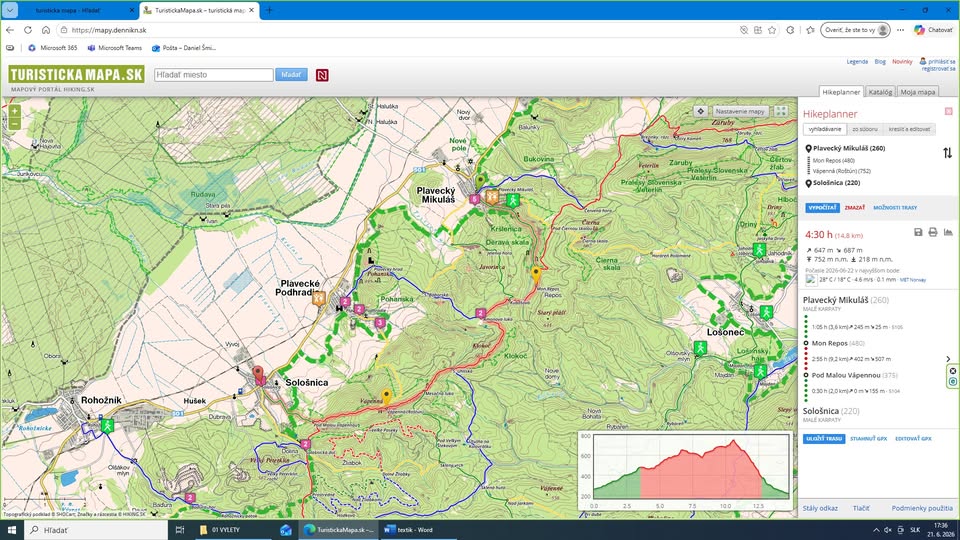This screenshot has width=960, height=540.
Task: Open Moja mapa tab
Action: [x=917, y=92]
